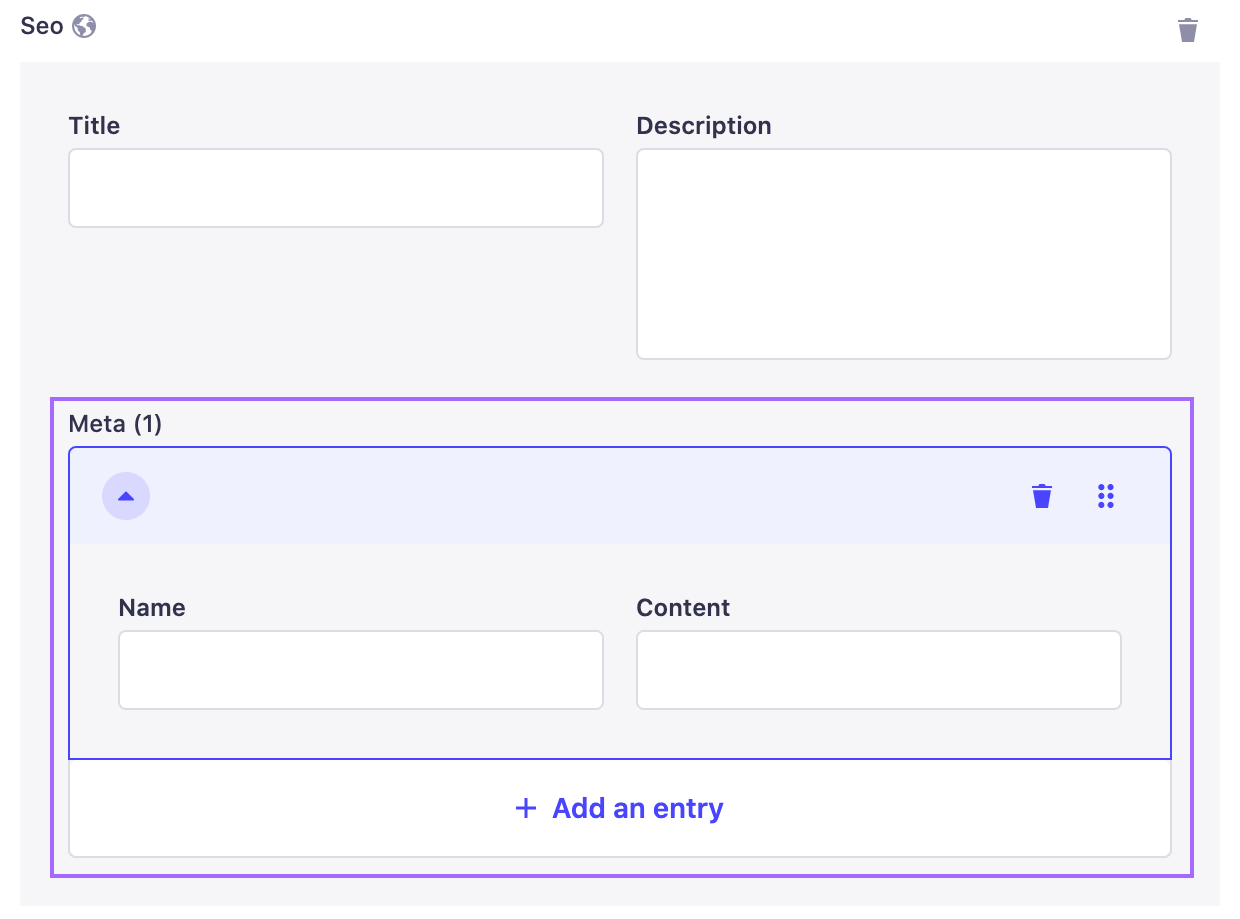Screen dimensions: 1240x919
Task: Click the drag handle dots on the Meta entry
Action: [x=1106, y=495]
